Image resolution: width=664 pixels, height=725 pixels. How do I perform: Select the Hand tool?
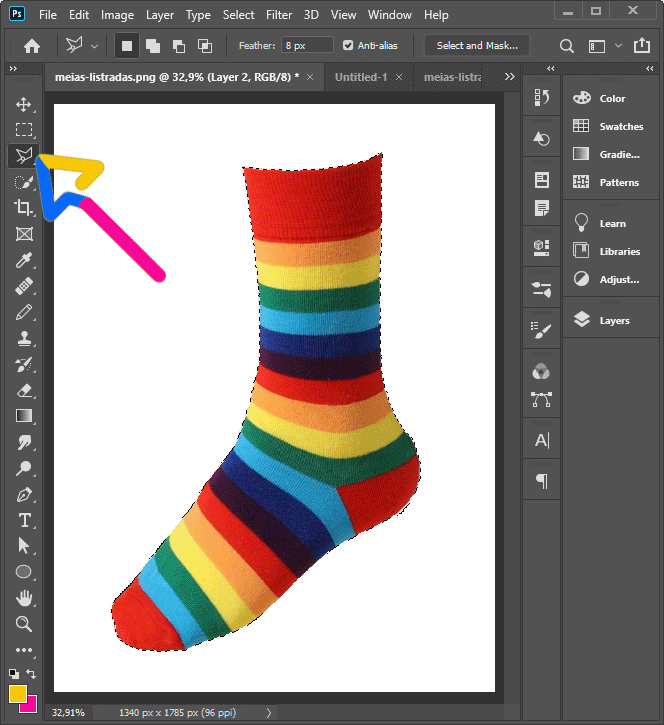(x=24, y=598)
